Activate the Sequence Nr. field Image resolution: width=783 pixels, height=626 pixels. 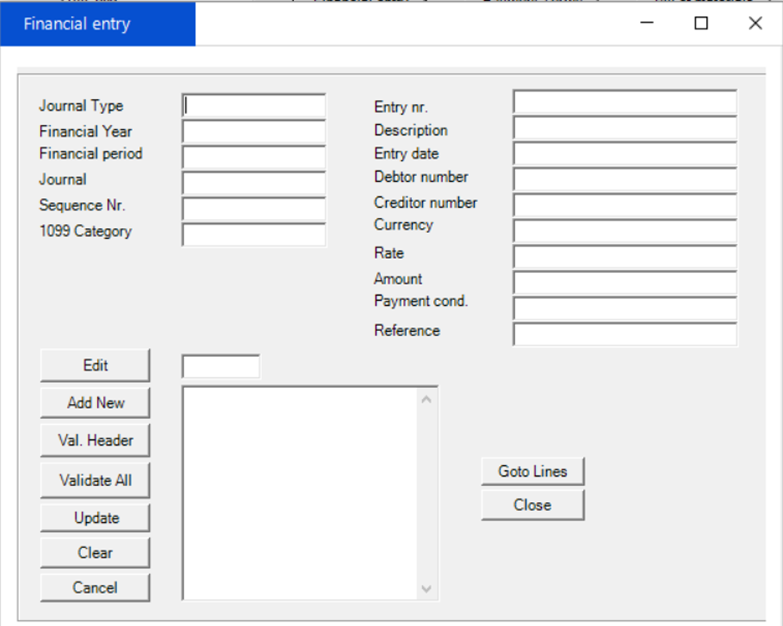tap(254, 209)
